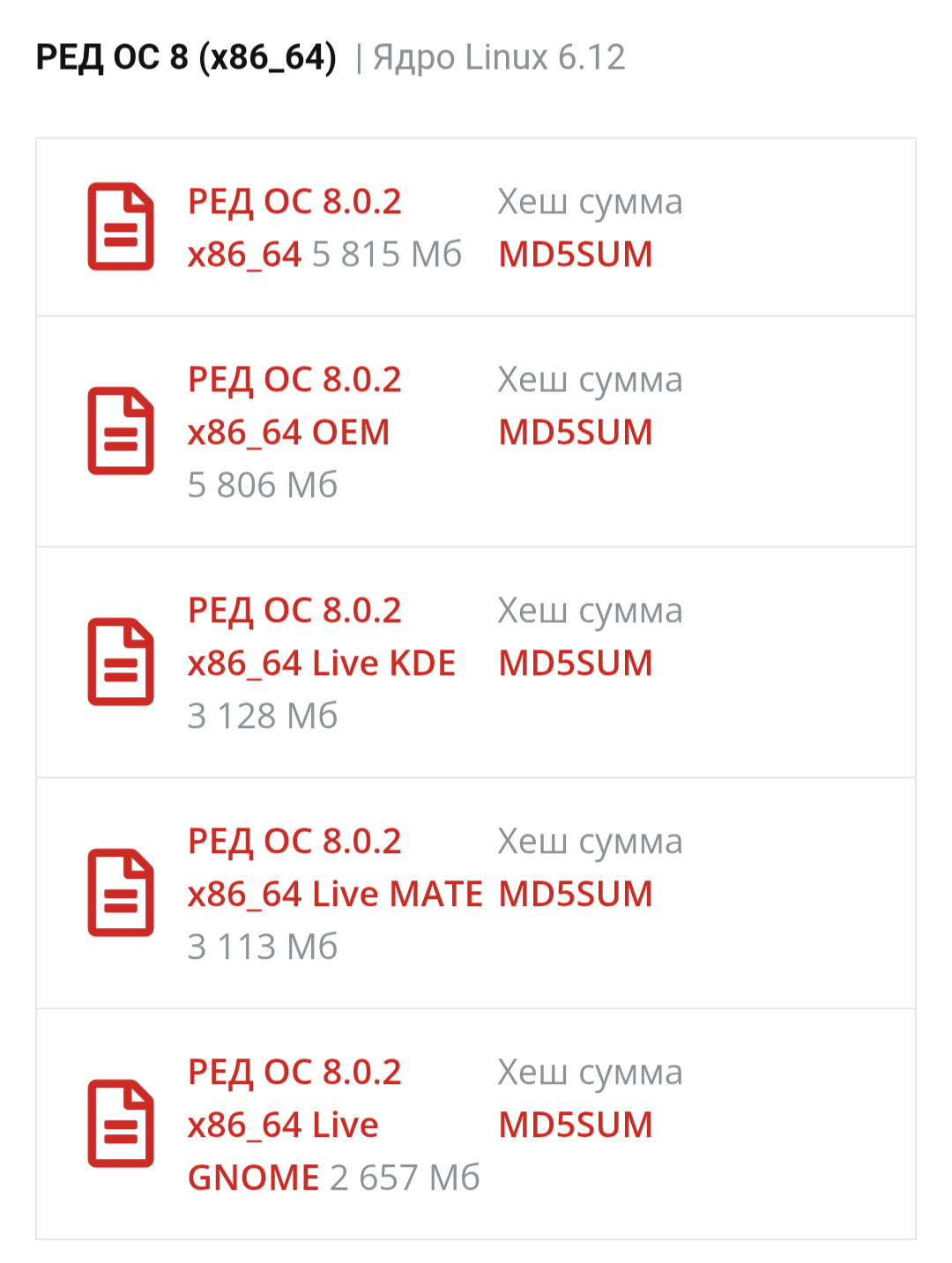This screenshot has height=1263, width=952.
Task: Click the file icon beside Live KDE
Action: pos(121,662)
